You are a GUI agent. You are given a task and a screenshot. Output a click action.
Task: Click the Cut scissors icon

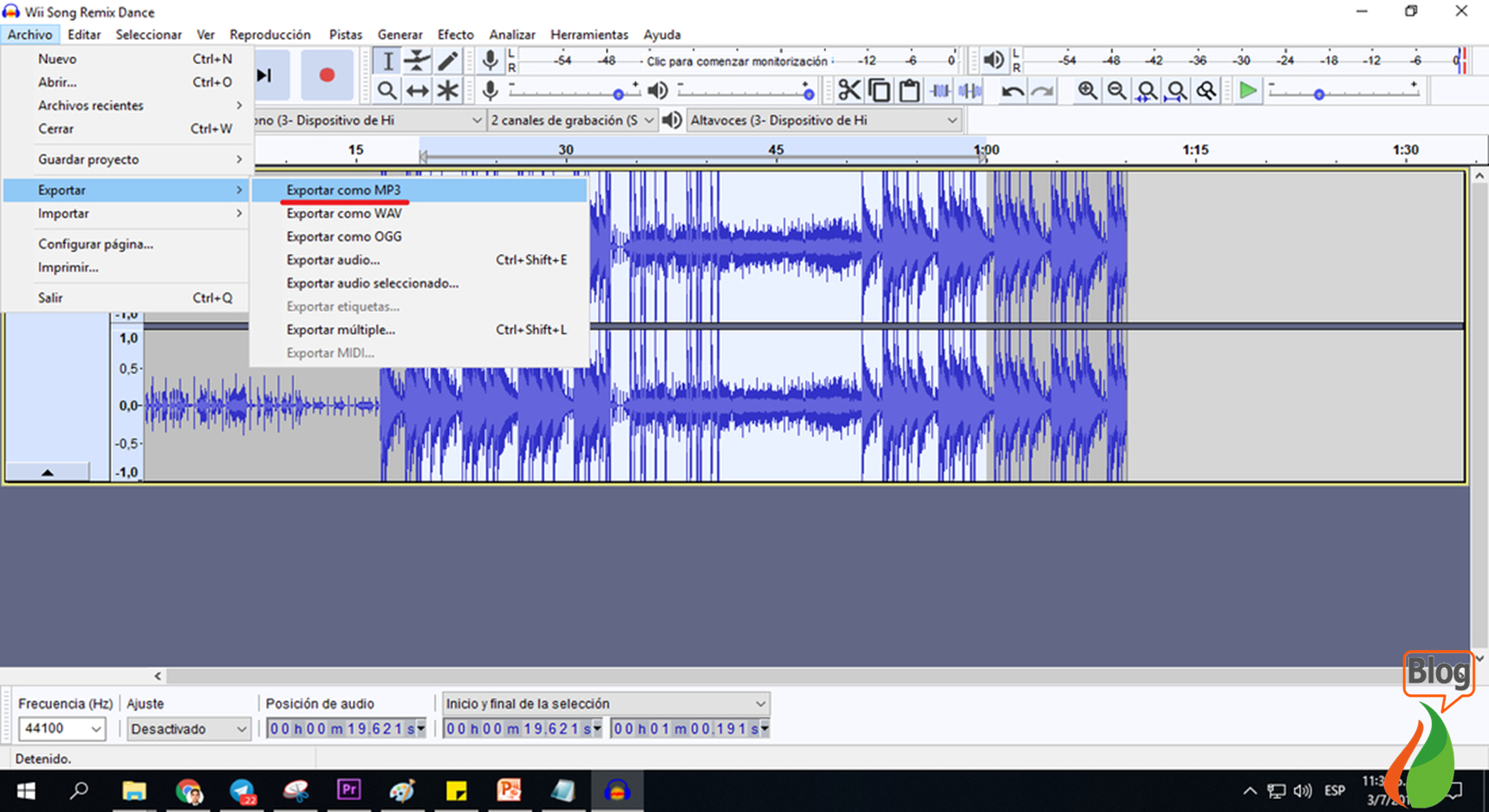849,90
